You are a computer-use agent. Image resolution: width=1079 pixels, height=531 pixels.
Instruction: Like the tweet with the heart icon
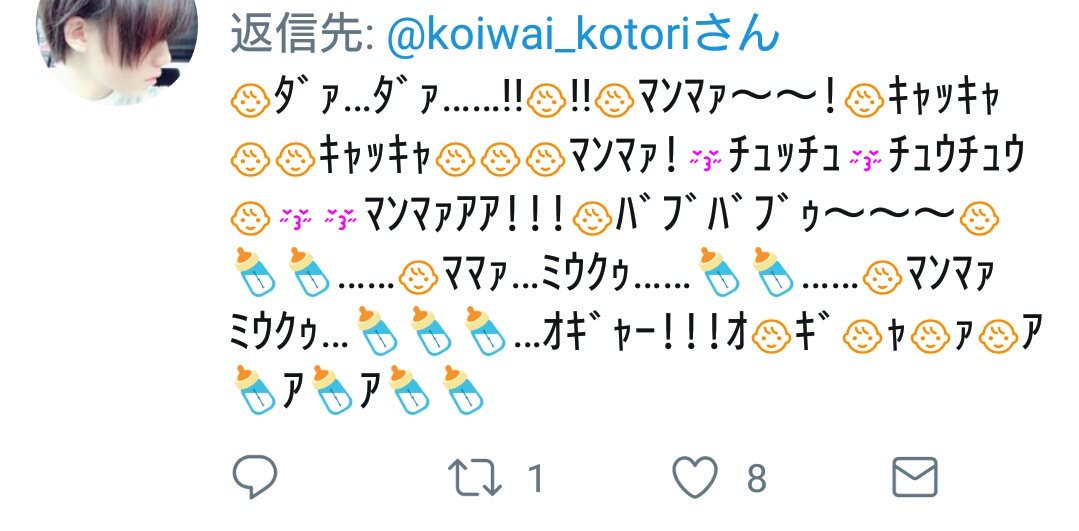[x=694, y=477]
